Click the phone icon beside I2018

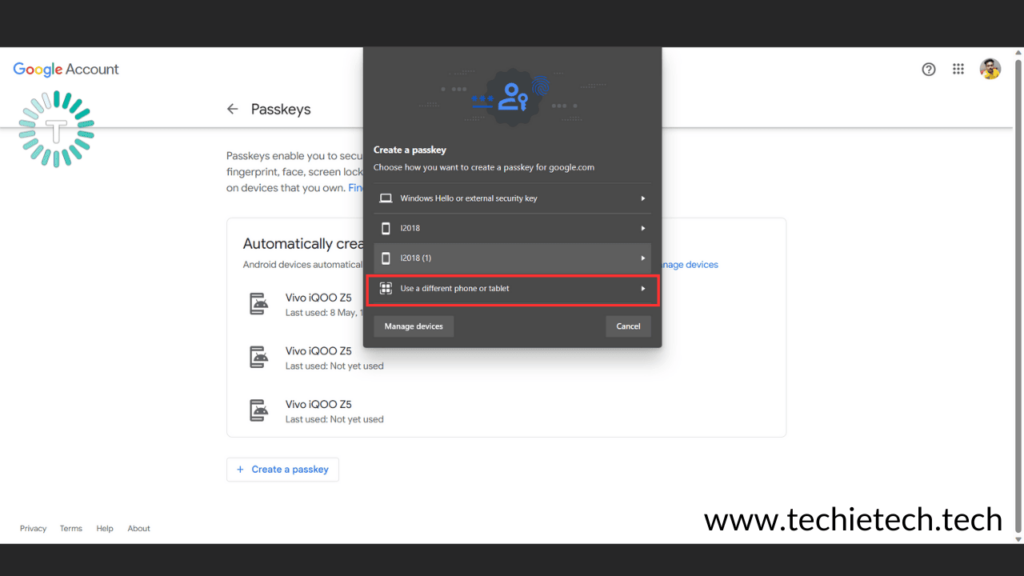tap(384, 228)
